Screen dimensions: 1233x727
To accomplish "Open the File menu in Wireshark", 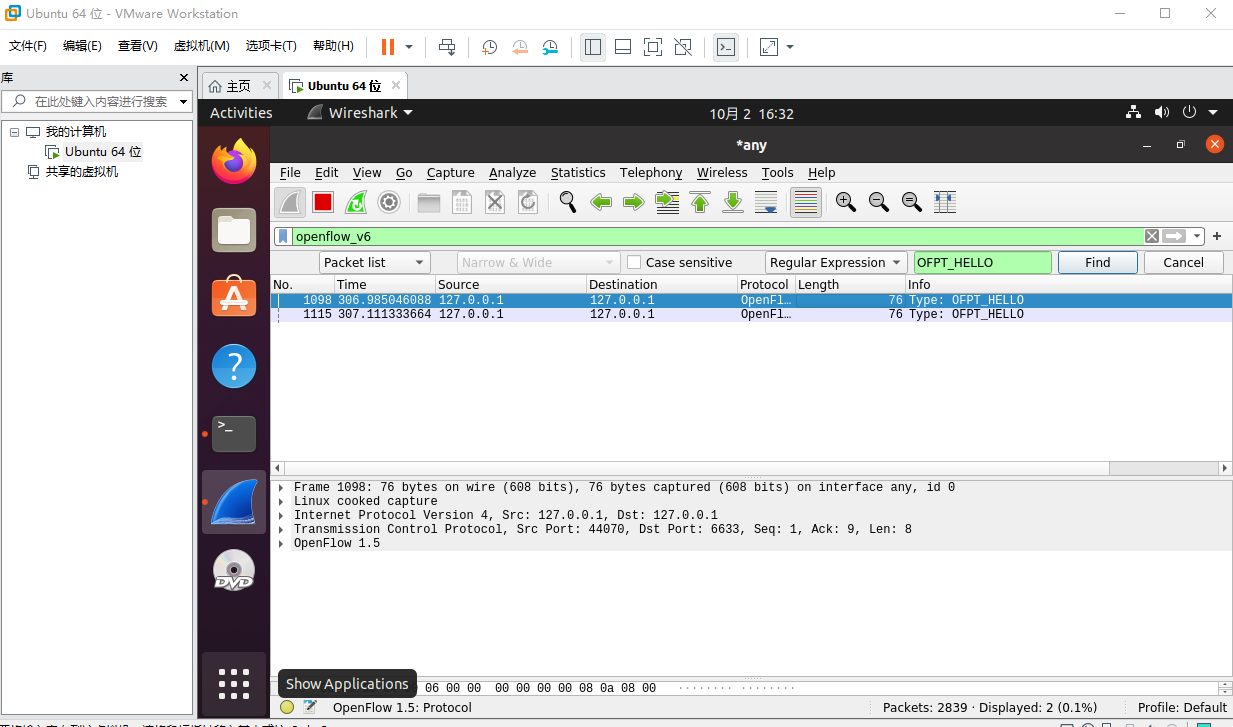I will 290,172.
